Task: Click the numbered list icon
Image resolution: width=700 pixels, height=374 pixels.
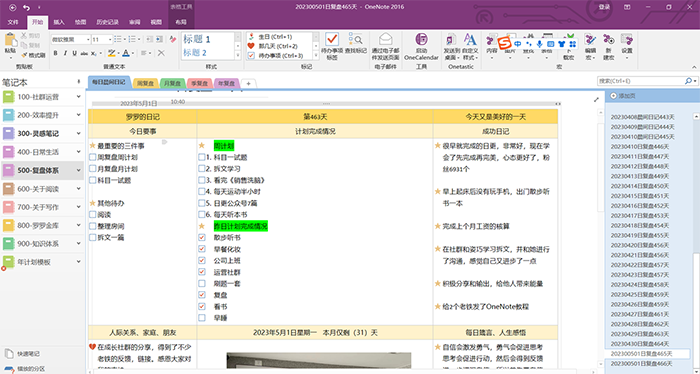Action: [x=132, y=39]
